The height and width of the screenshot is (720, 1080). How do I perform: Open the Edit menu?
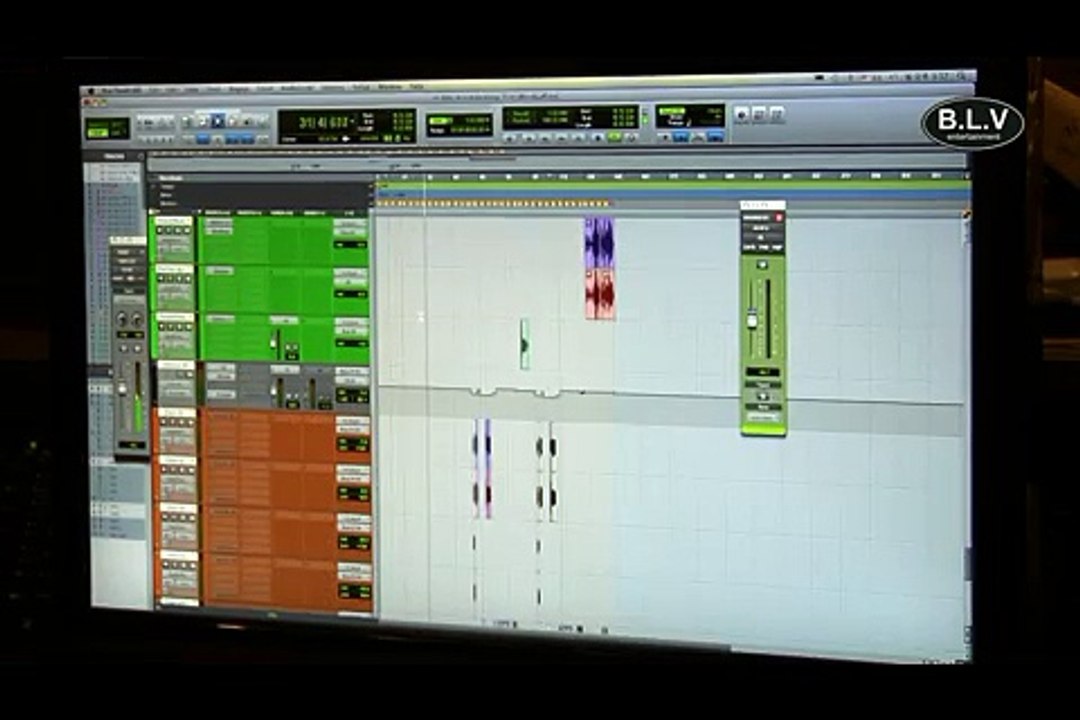pos(172,88)
